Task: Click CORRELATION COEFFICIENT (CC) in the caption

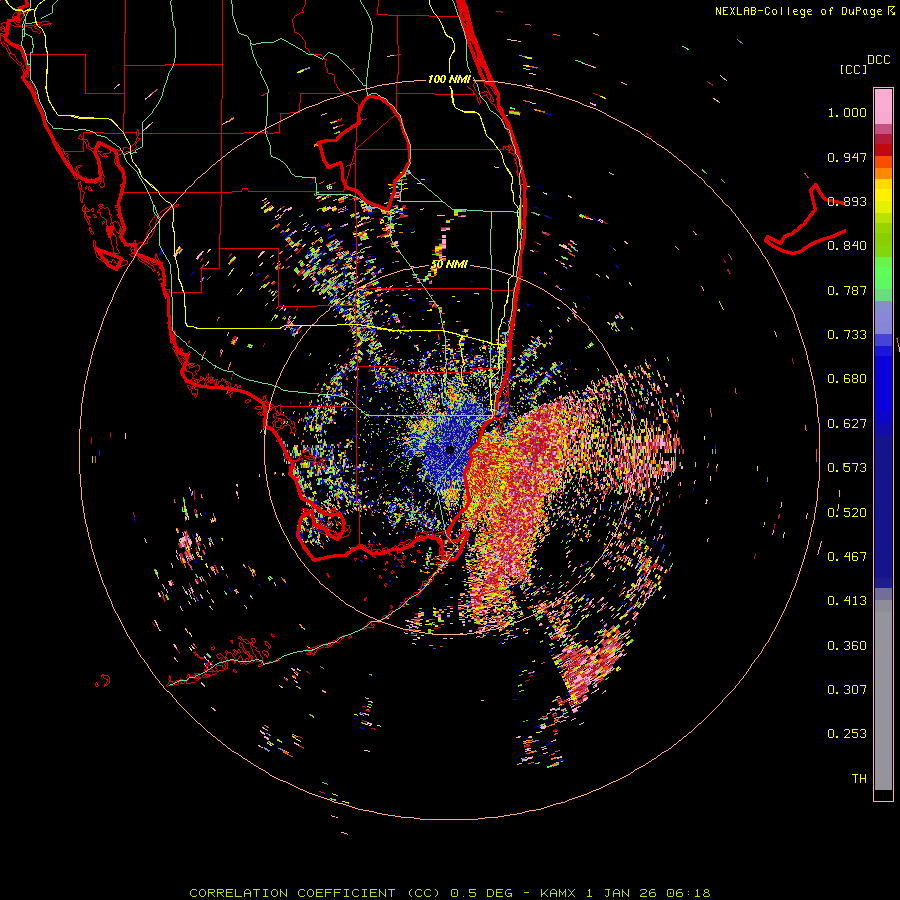Action: tap(315, 893)
